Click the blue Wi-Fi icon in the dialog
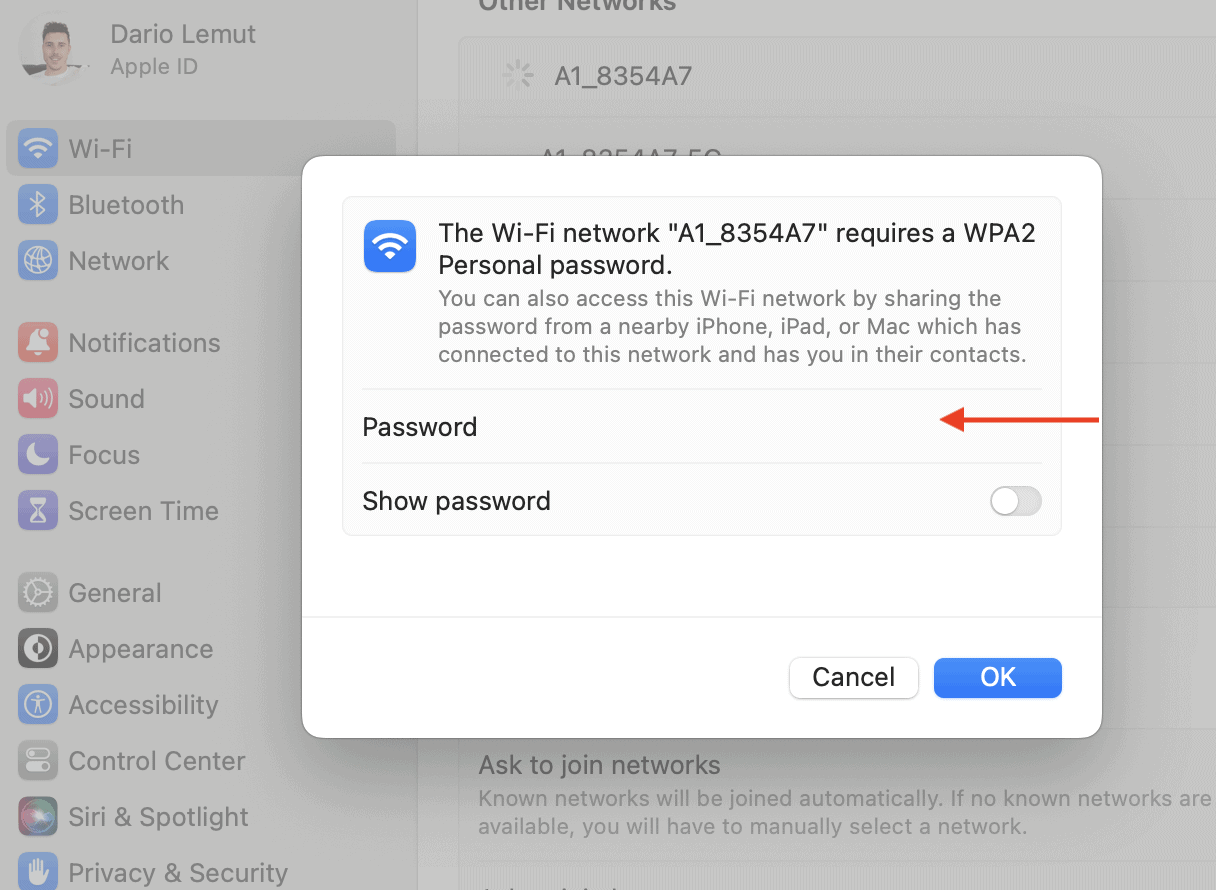The height and width of the screenshot is (890, 1216). coord(390,246)
